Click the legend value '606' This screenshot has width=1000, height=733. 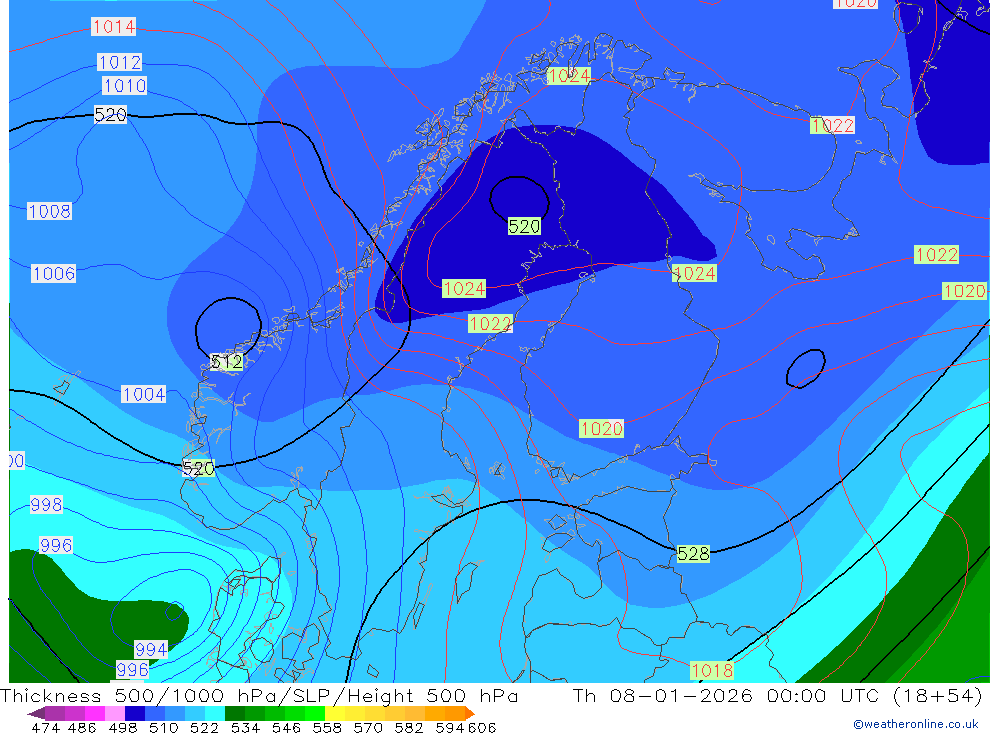click(482, 727)
